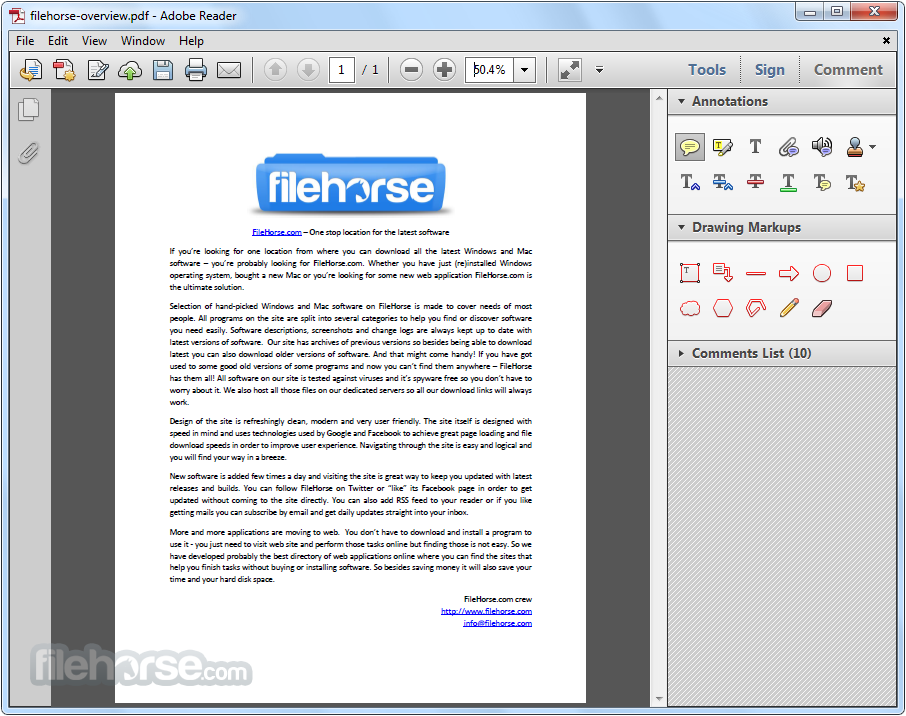
Task: Click the Convert file to PDF icon
Action: (x=64, y=70)
